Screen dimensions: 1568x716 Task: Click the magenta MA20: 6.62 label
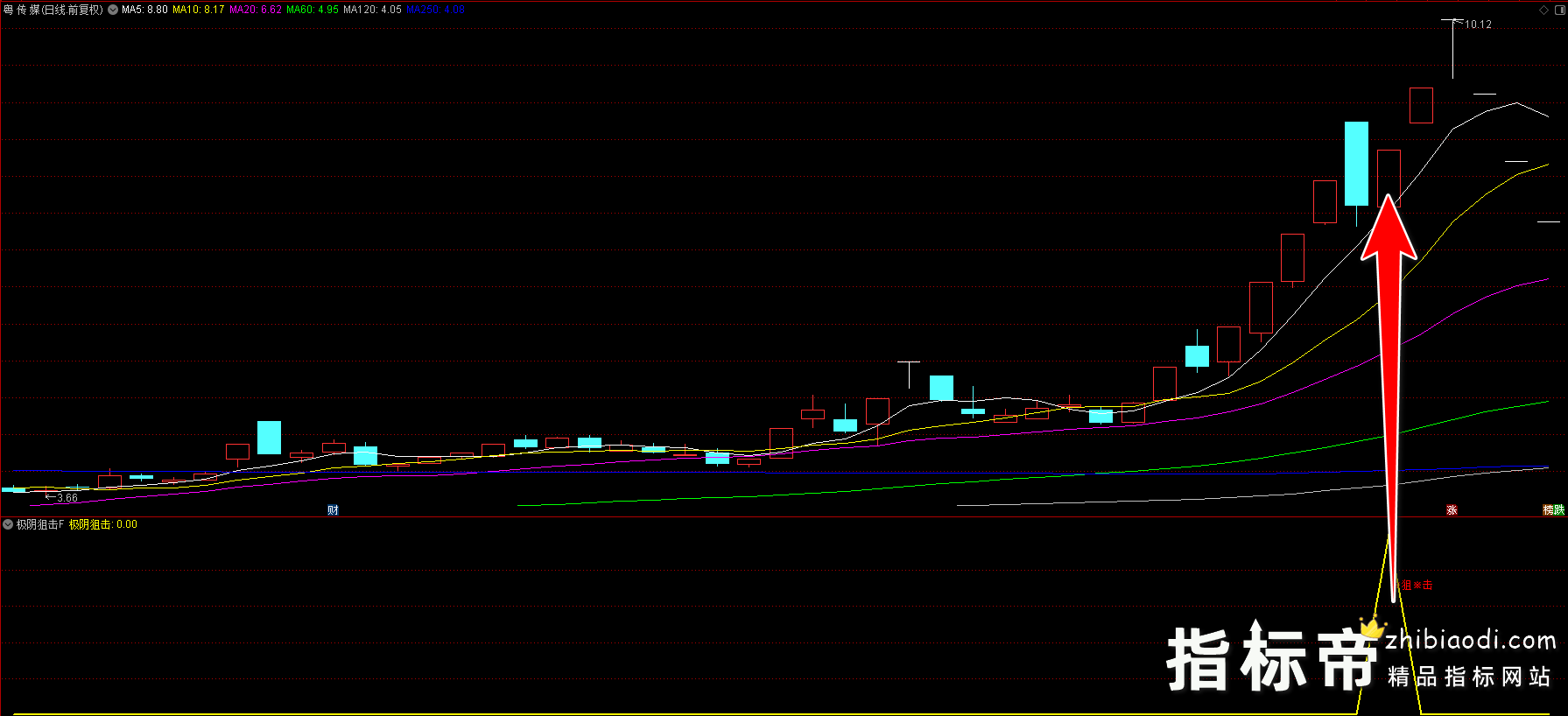click(x=256, y=10)
